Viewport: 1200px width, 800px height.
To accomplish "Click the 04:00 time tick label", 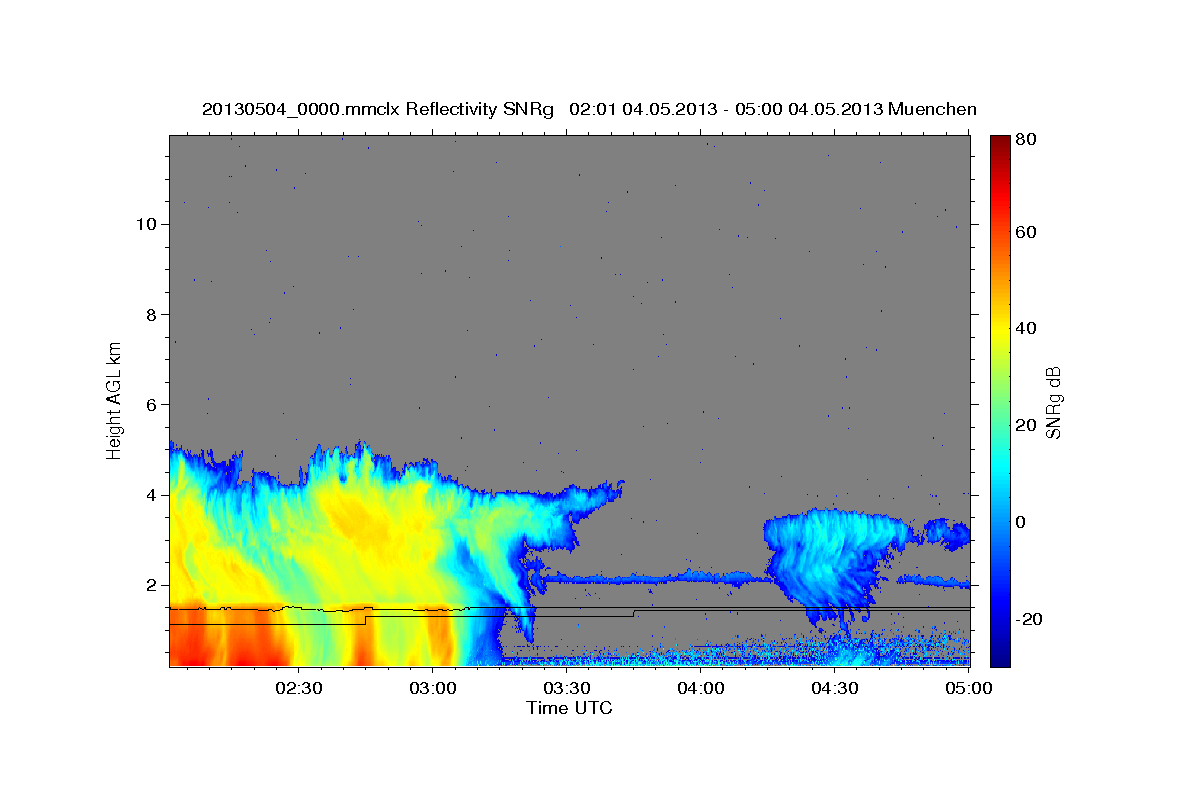I will [x=700, y=688].
